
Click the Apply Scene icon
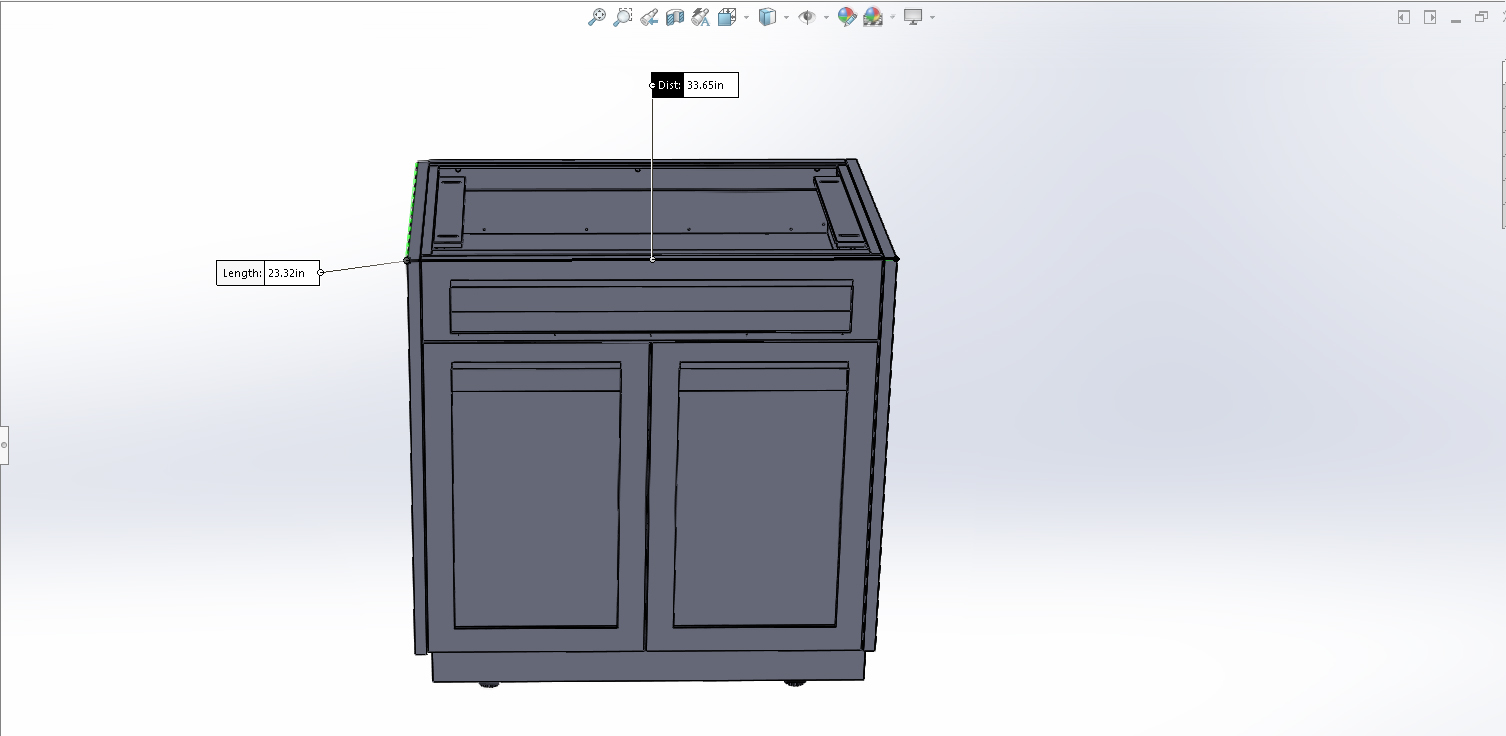[x=873, y=17]
